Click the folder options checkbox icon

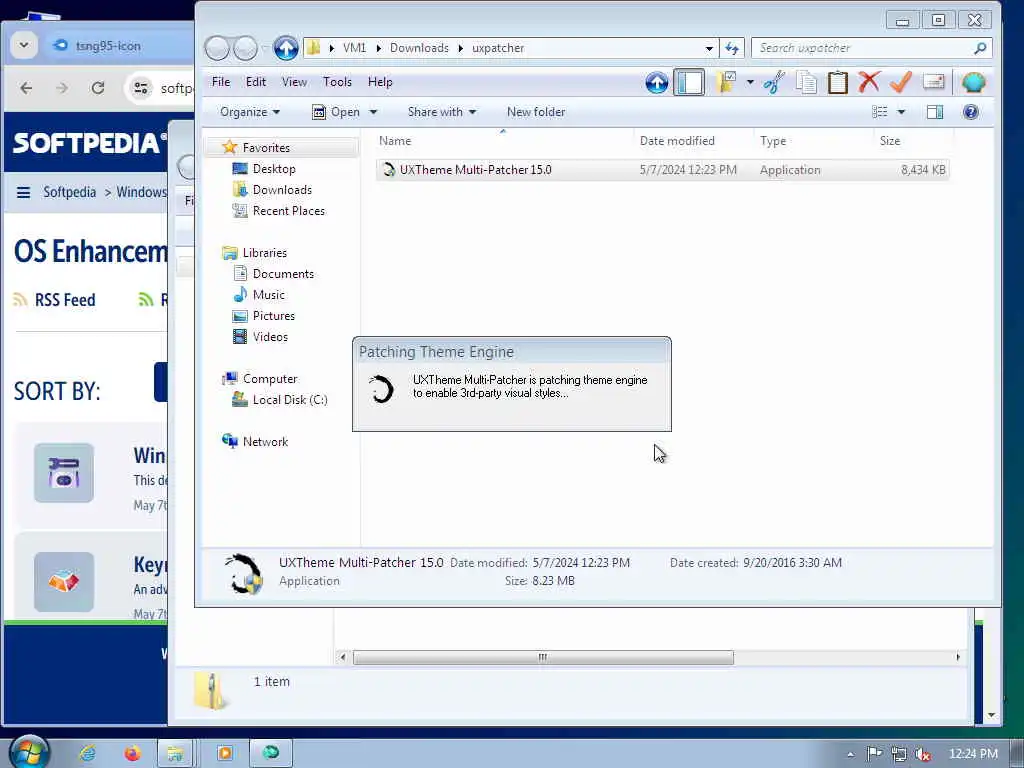click(726, 83)
